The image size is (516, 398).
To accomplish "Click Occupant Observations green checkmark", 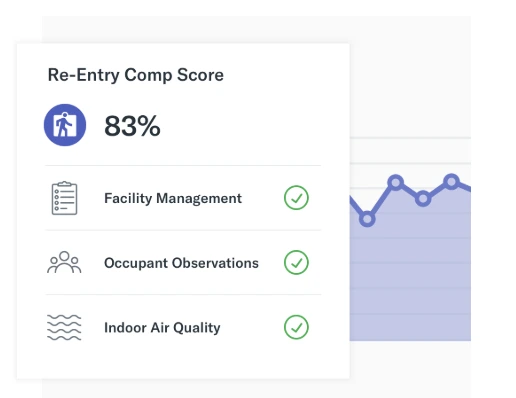I will [296, 262].
